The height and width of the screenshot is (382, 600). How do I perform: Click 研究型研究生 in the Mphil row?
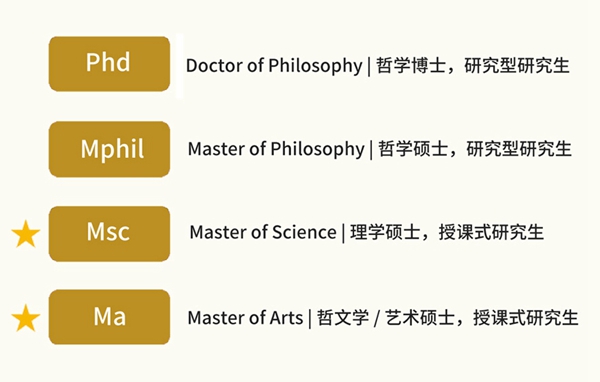(x=519, y=149)
